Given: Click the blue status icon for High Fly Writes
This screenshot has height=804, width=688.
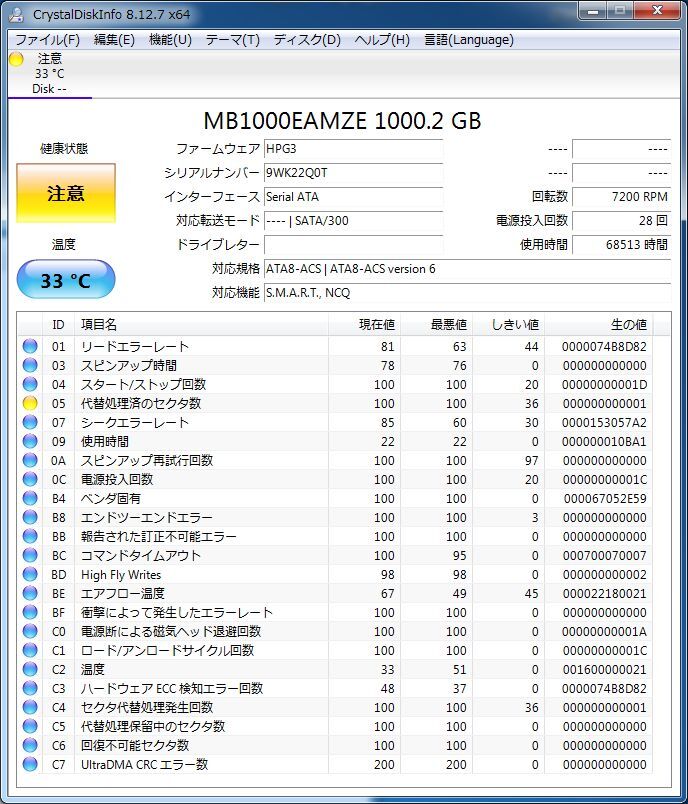Looking at the screenshot, I should (30, 574).
